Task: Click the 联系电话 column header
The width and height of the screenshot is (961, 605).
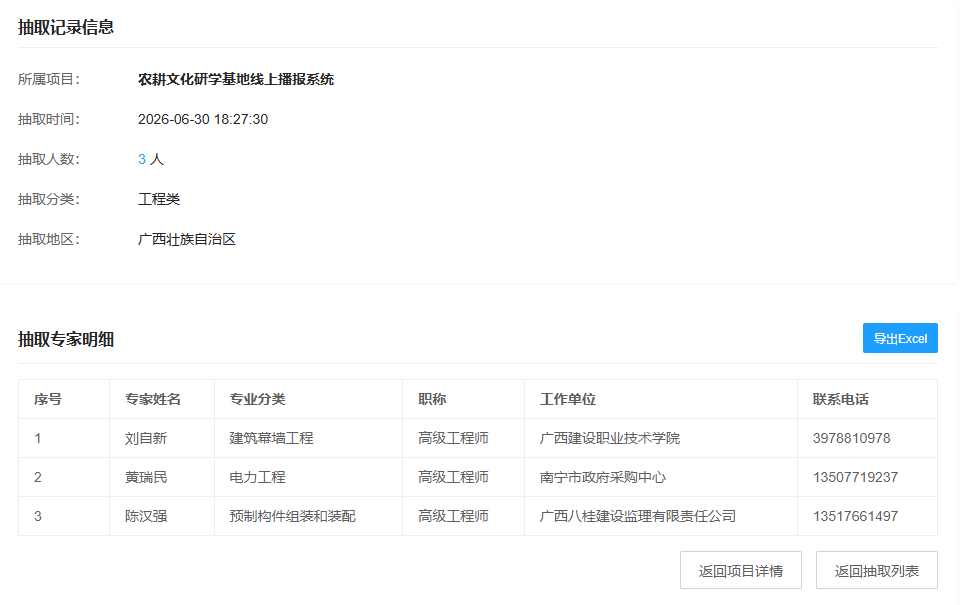Action: 841,400
